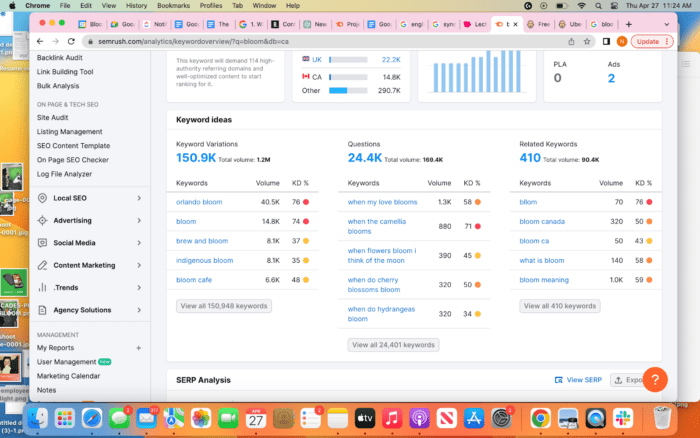
Task: Expand the Content Marketing section chevron
Action: click(139, 265)
